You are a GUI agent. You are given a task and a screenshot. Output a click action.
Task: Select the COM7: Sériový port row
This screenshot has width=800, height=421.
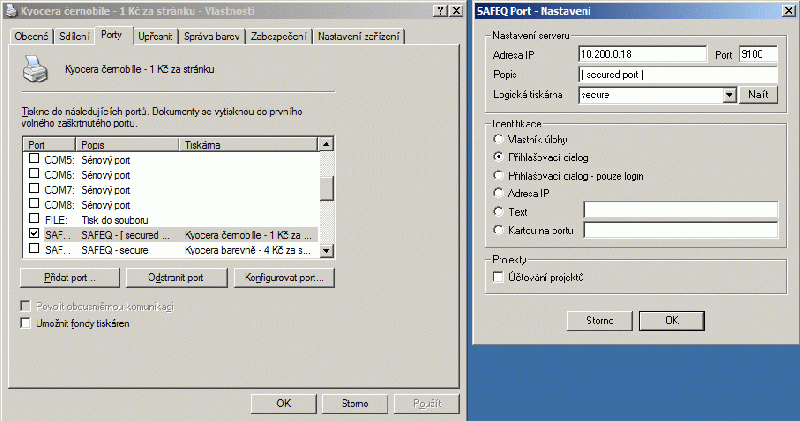(x=171, y=190)
